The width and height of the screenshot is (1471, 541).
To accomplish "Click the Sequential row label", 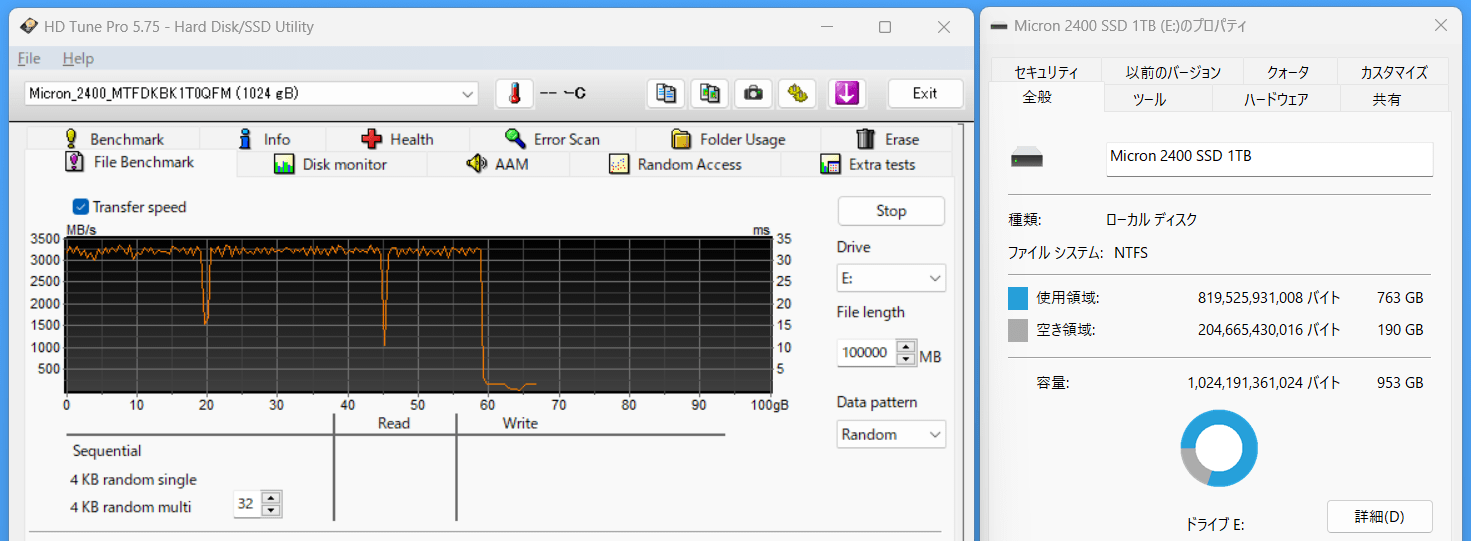I will tap(107, 451).
